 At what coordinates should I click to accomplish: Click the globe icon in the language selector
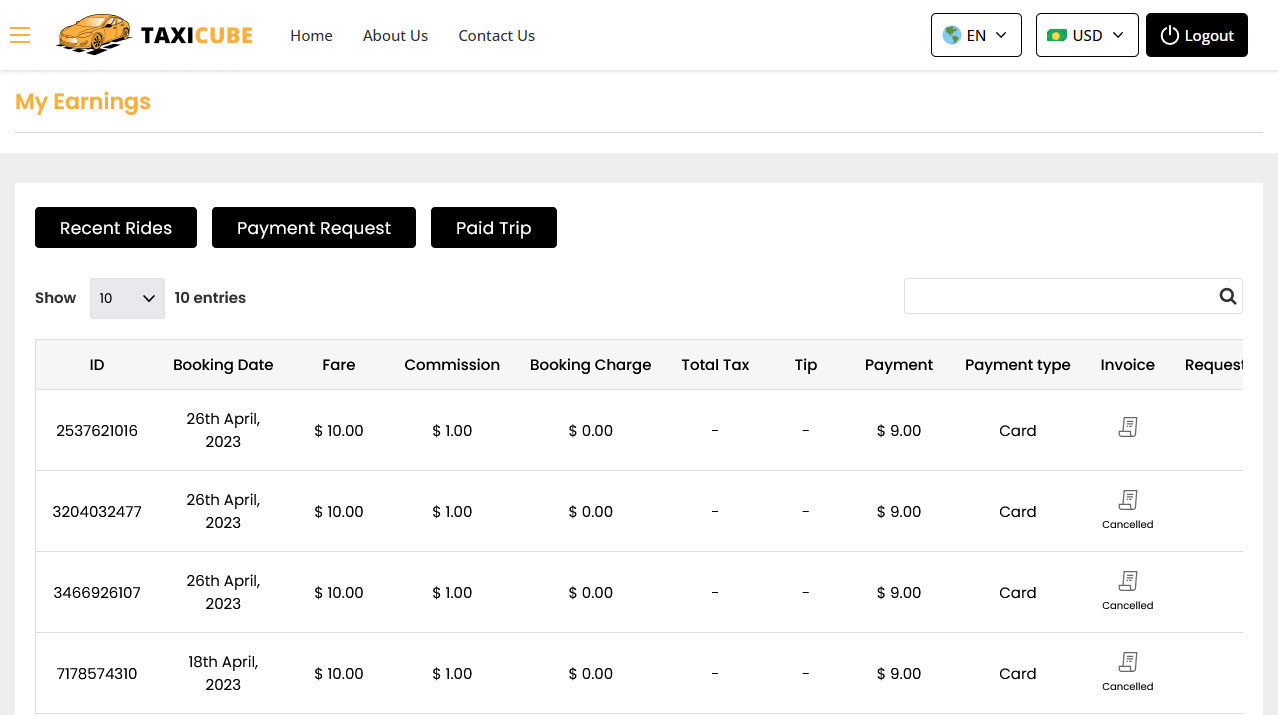point(952,35)
